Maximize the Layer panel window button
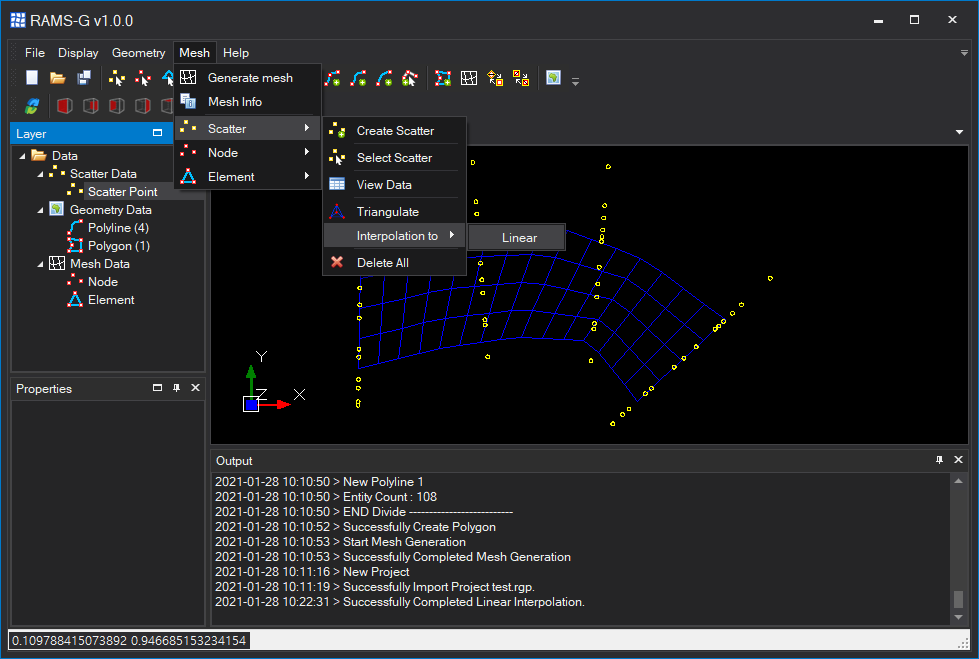 pyautogui.click(x=157, y=133)
